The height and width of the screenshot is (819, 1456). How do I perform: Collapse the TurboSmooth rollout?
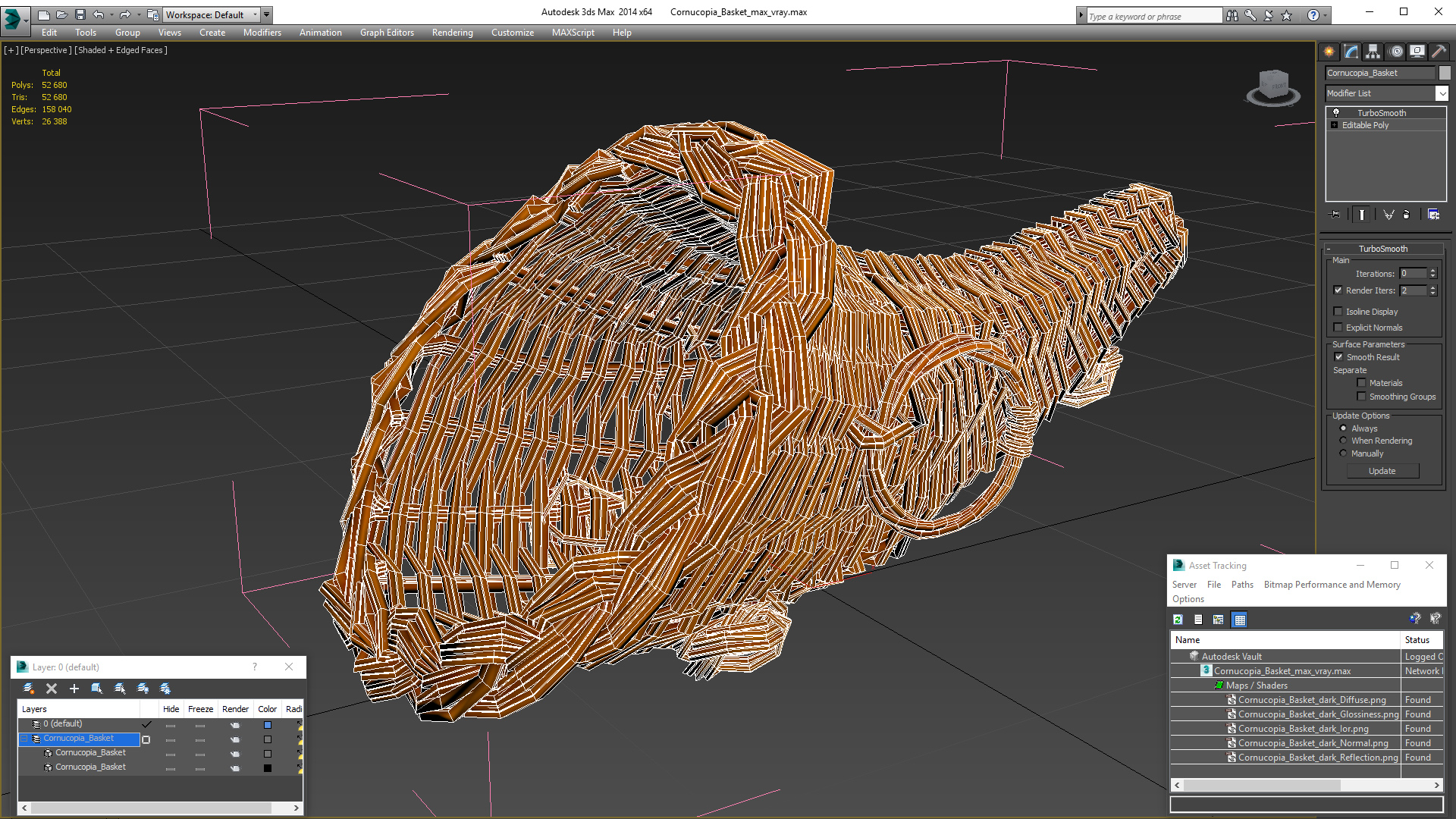coord(1329,249)
